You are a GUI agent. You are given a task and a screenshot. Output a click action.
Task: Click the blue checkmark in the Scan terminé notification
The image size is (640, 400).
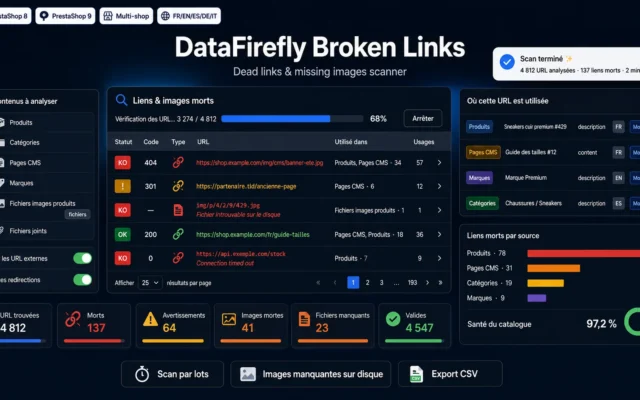click(507, 62)
